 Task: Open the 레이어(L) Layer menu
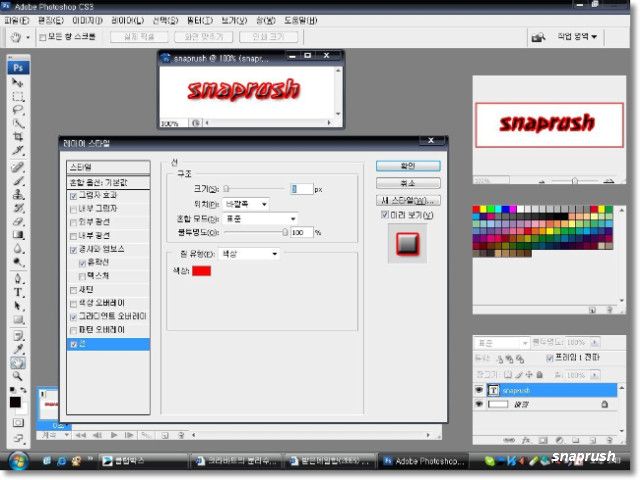[127, 20]
